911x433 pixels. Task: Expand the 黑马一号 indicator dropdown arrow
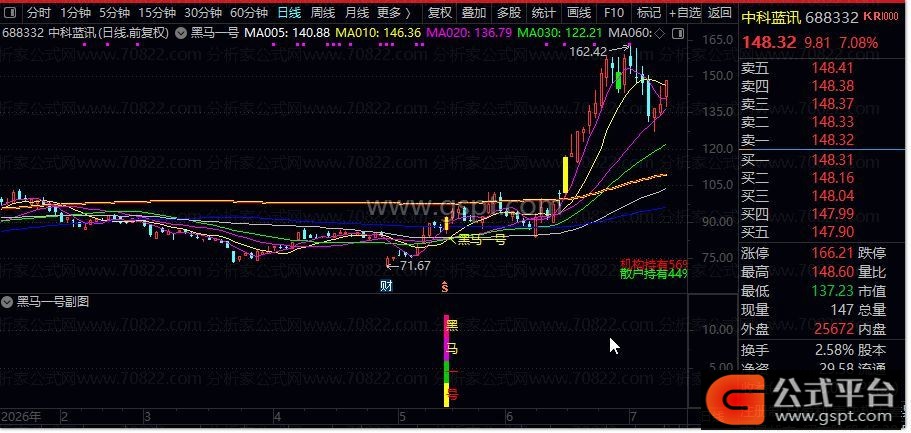click(x=182, y=33)
